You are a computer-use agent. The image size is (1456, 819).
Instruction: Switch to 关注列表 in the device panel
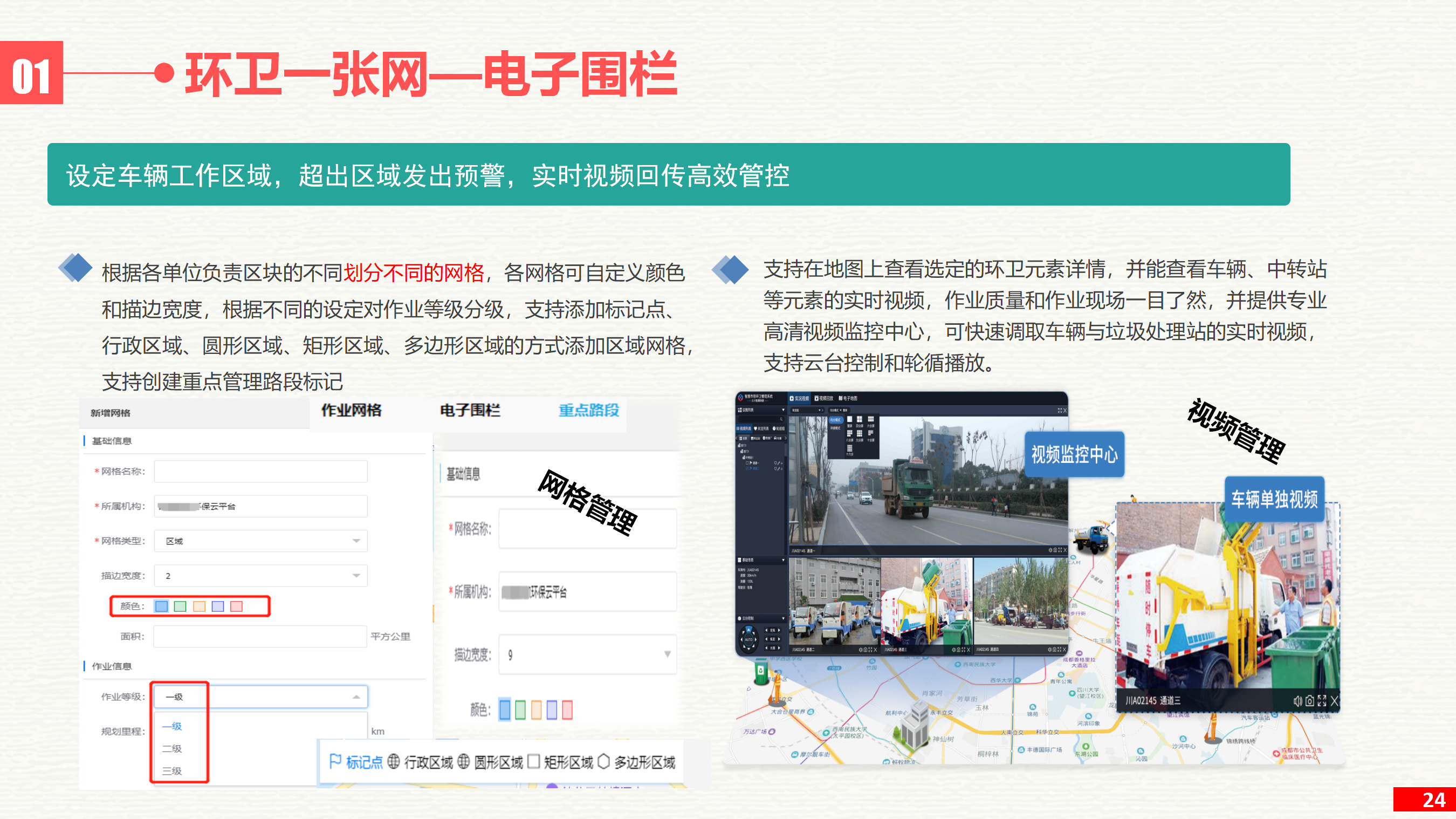[x=761, y=429]
